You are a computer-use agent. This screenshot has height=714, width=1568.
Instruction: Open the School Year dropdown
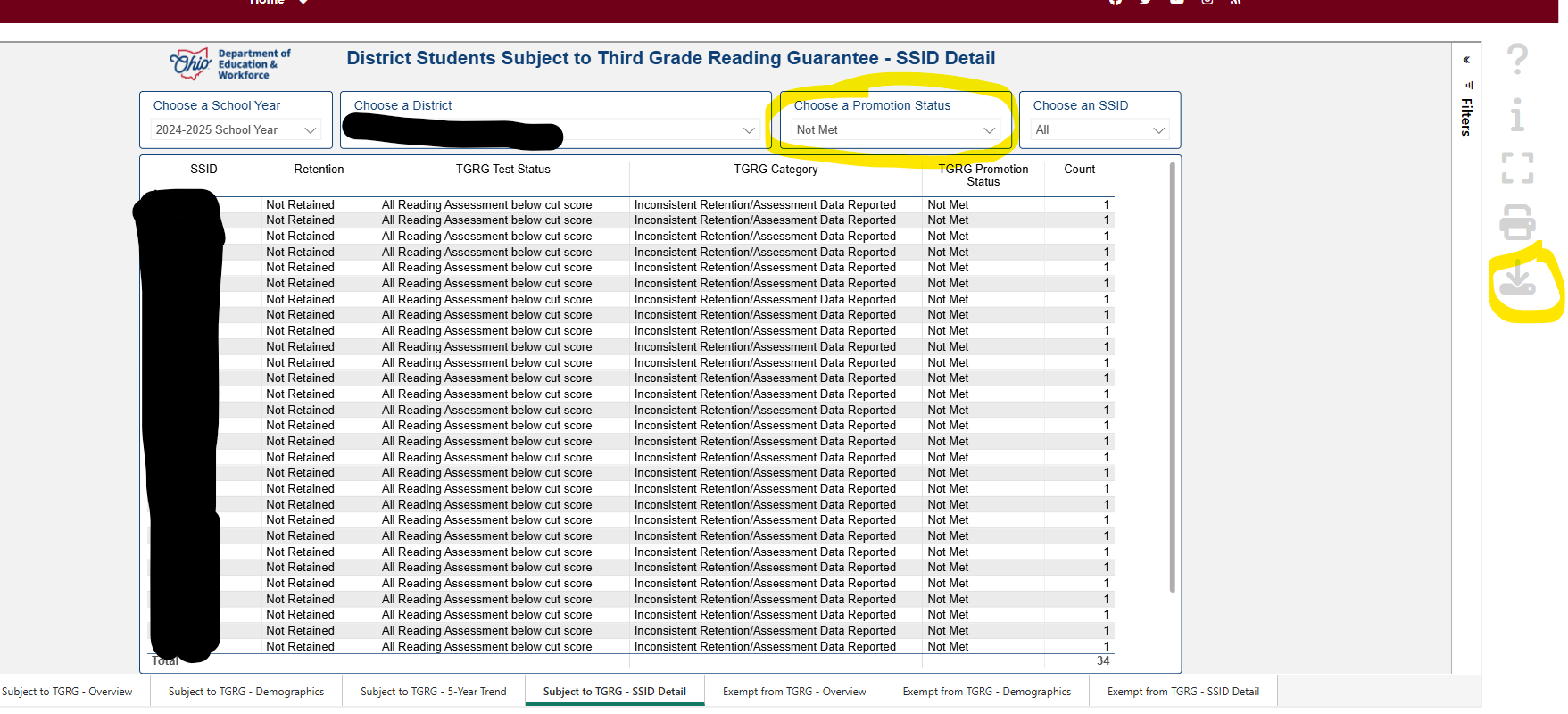(x=236, y=130)
